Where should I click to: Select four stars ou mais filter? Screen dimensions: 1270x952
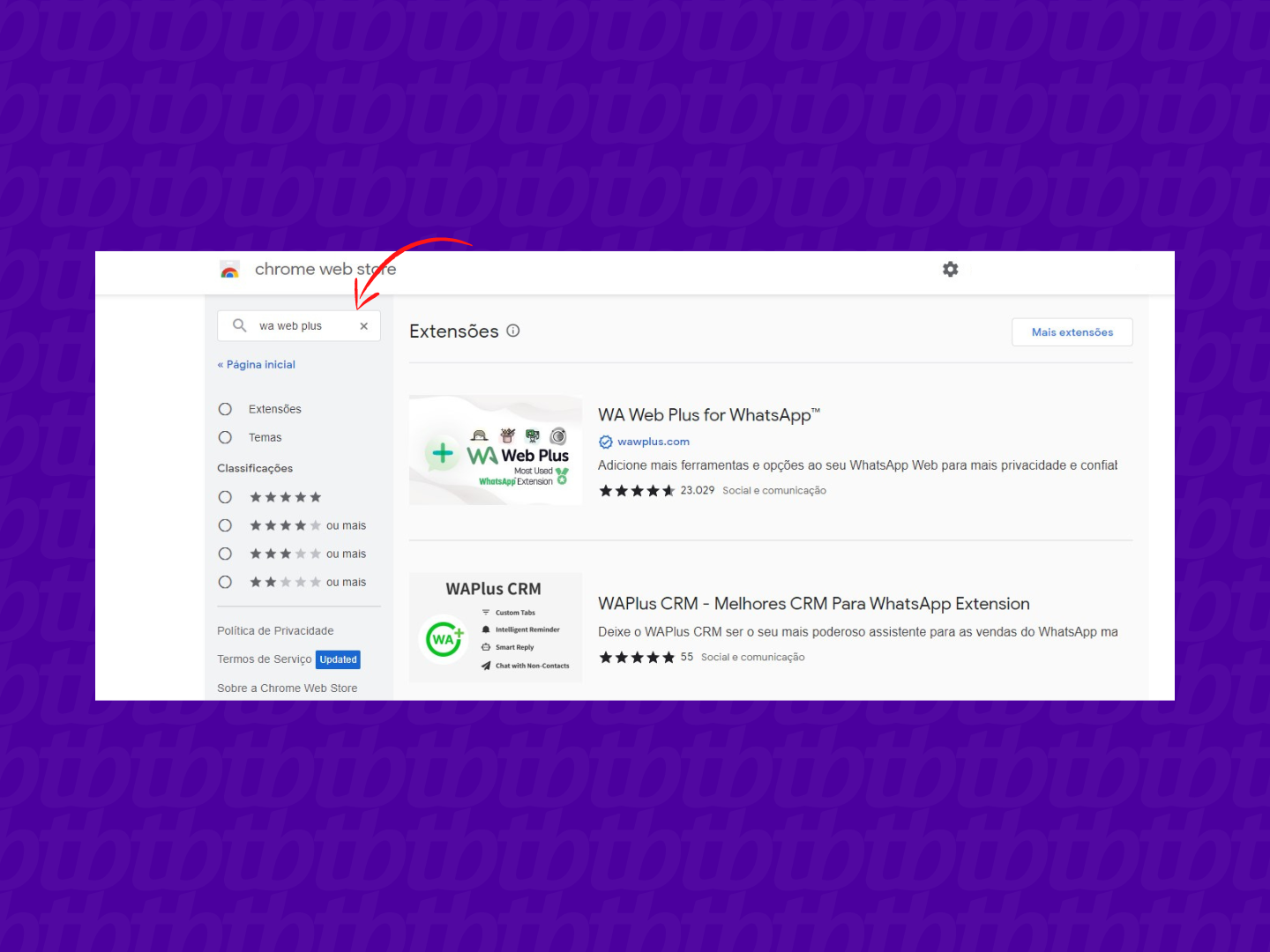(x=225, y=525)
